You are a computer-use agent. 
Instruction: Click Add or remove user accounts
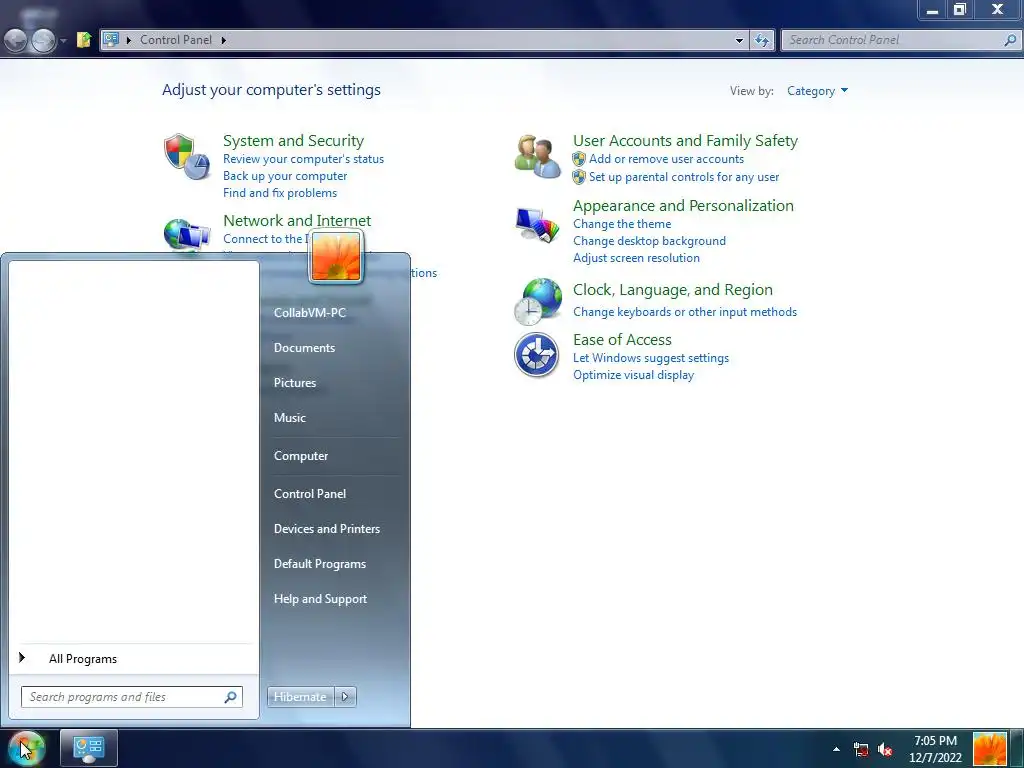pos(666,159)
